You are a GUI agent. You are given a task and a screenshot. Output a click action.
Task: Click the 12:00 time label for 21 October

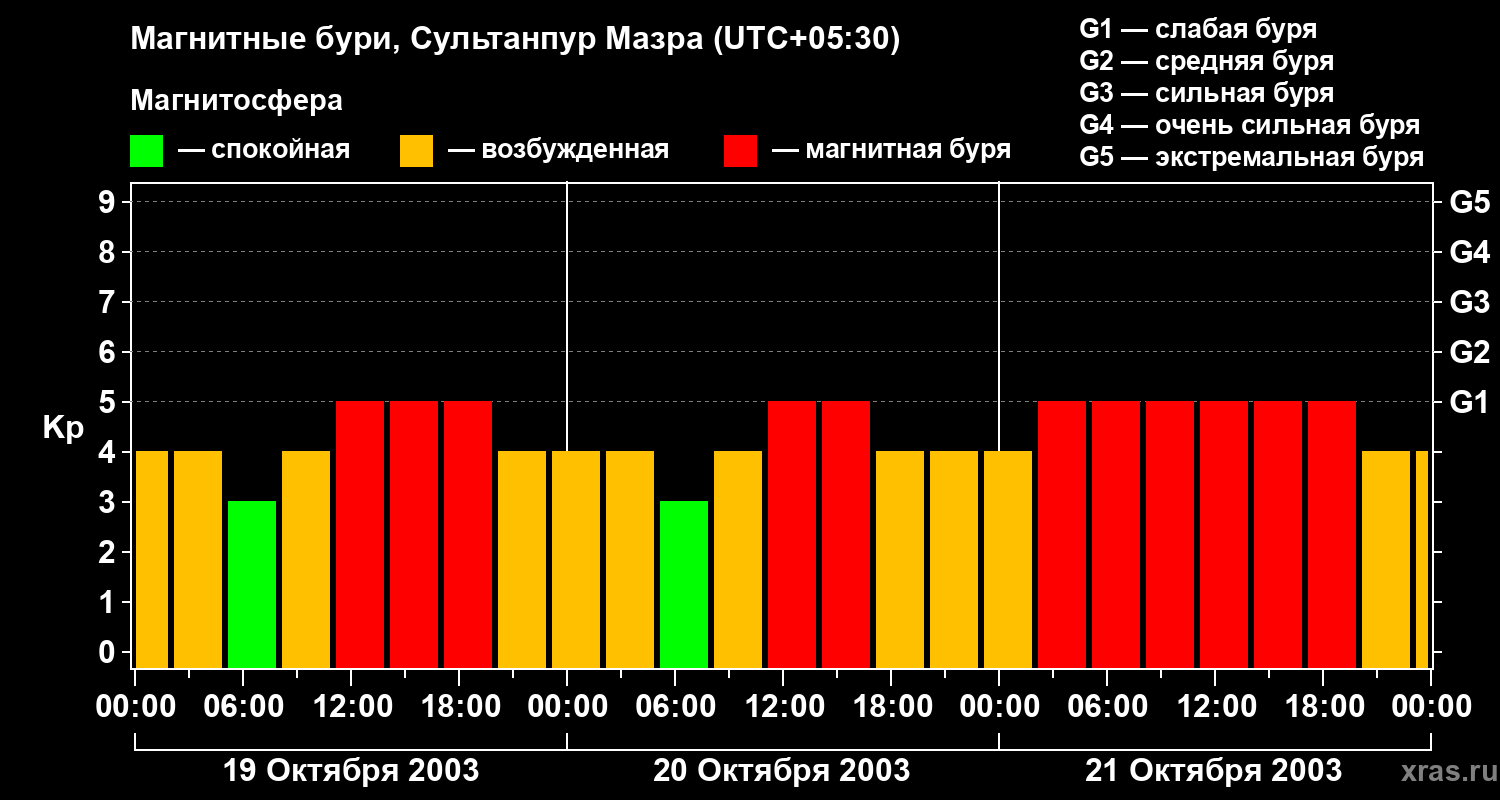[x=1215, y=707]
